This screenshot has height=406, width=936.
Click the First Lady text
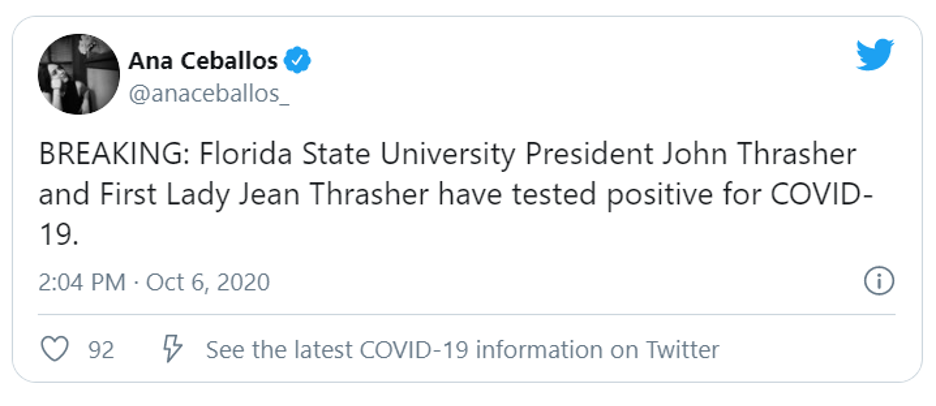(x=163, y=194)
